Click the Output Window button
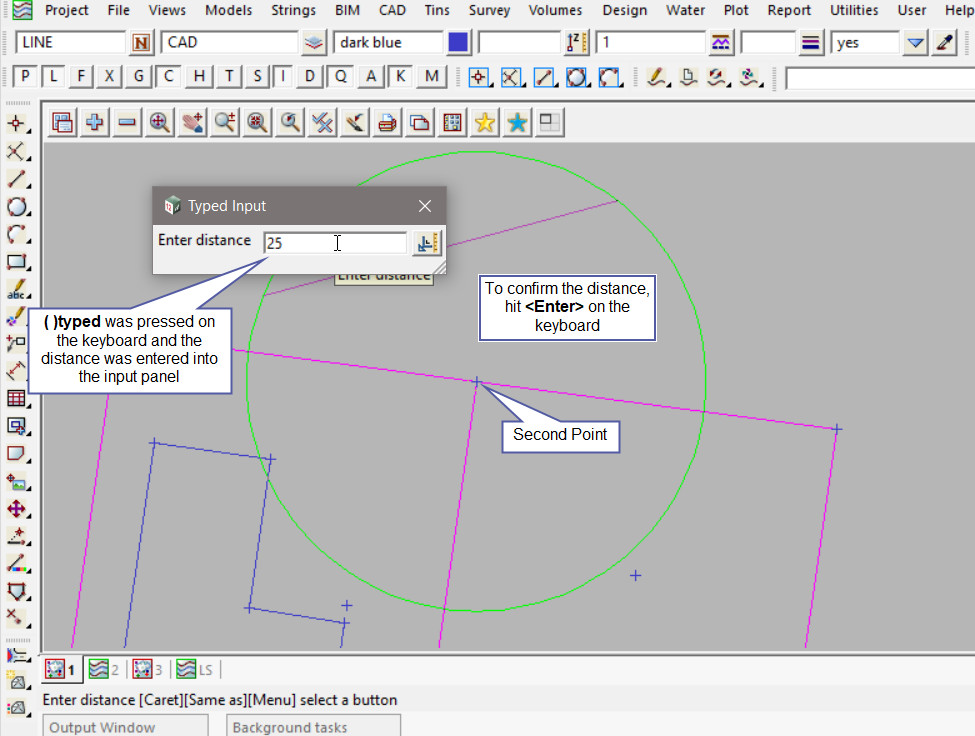 pyautogui.click(x=102, y=727)
